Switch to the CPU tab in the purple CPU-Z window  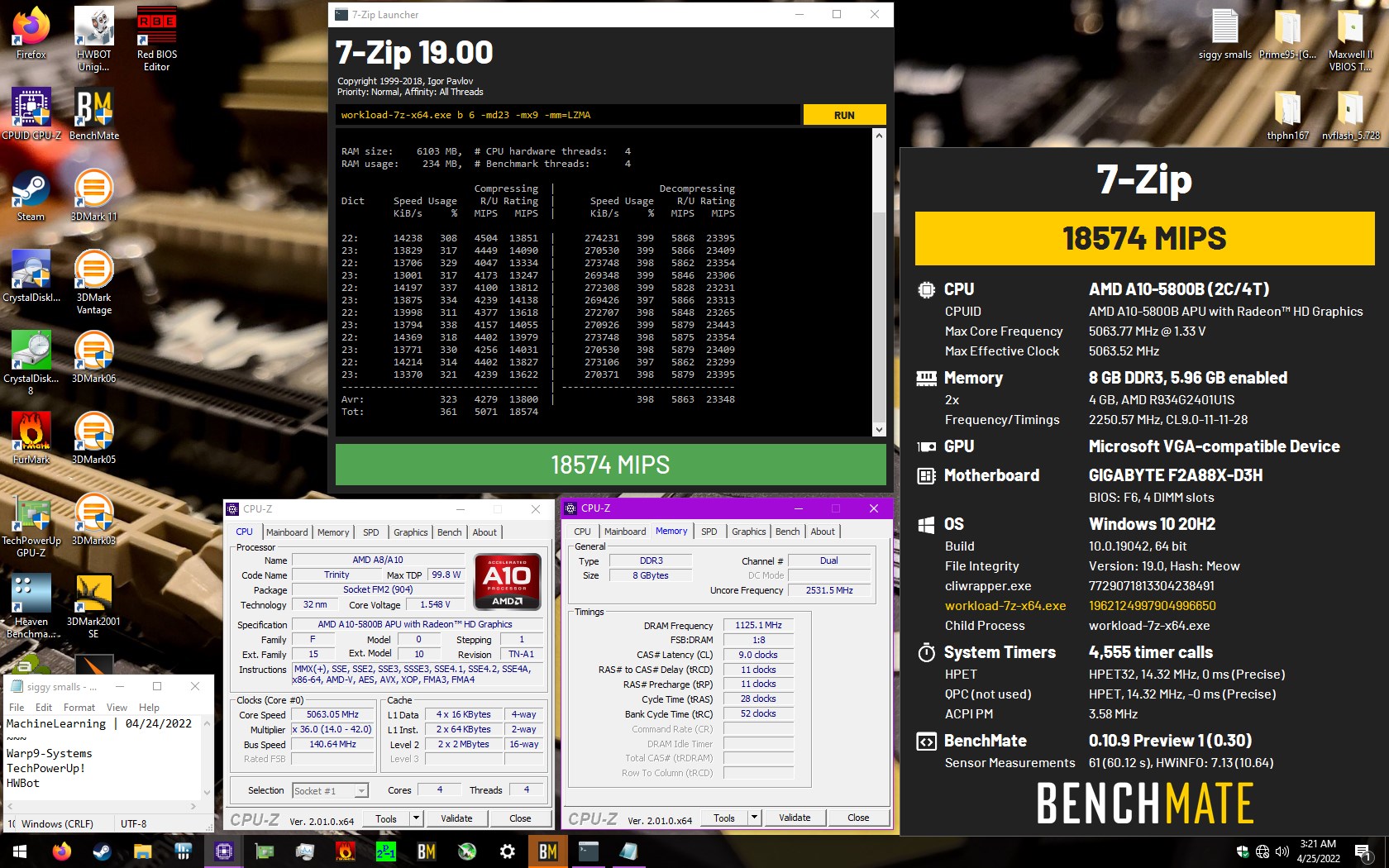coord(582,532)
